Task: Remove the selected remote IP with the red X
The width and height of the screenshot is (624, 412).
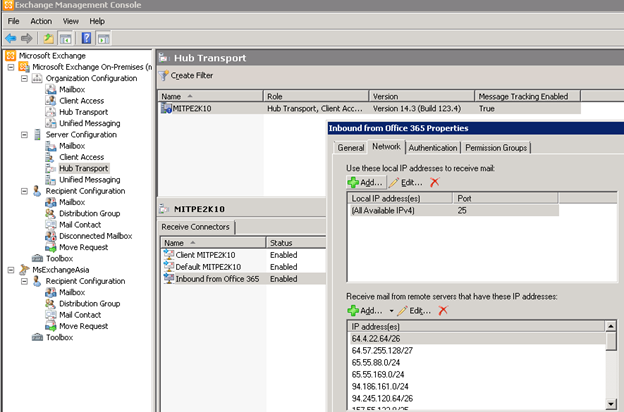Action: tap(443, 310)
